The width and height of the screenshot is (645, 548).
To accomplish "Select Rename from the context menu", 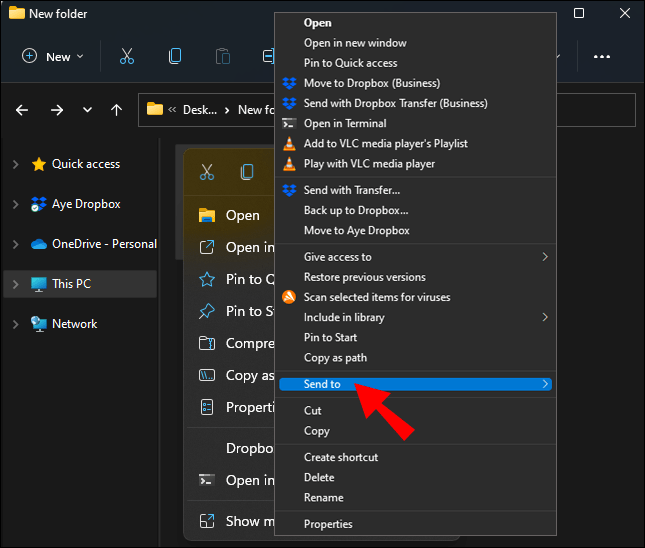I will coord(323,498).
